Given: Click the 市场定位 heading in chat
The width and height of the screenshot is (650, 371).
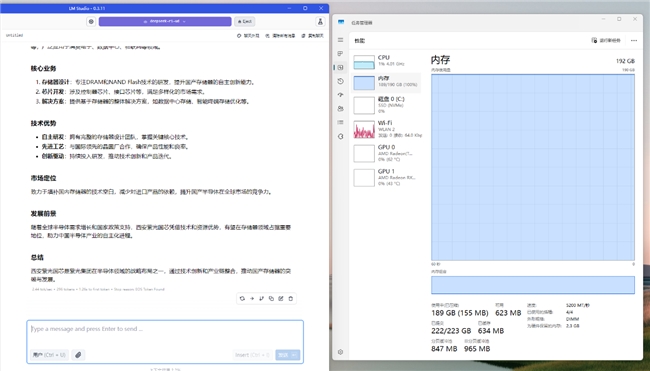Looking at the screenshot, I should 43,178.
